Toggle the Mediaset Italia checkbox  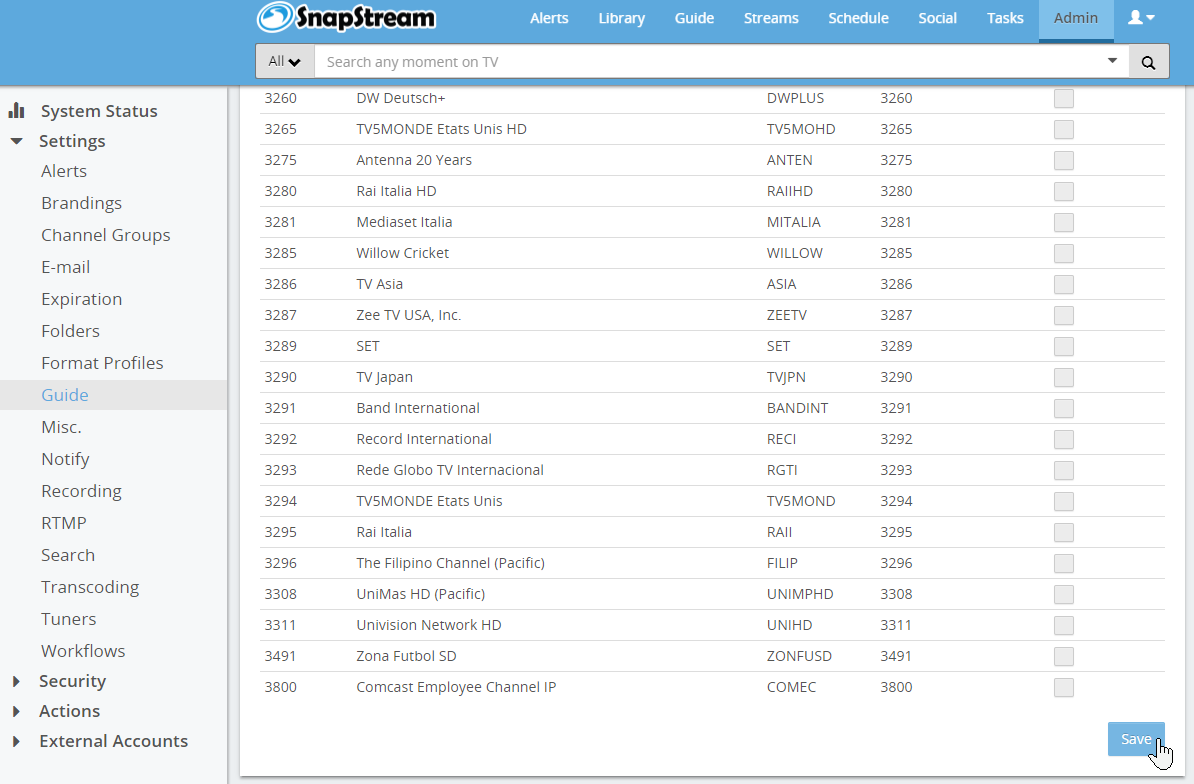tap(1064, 222)
